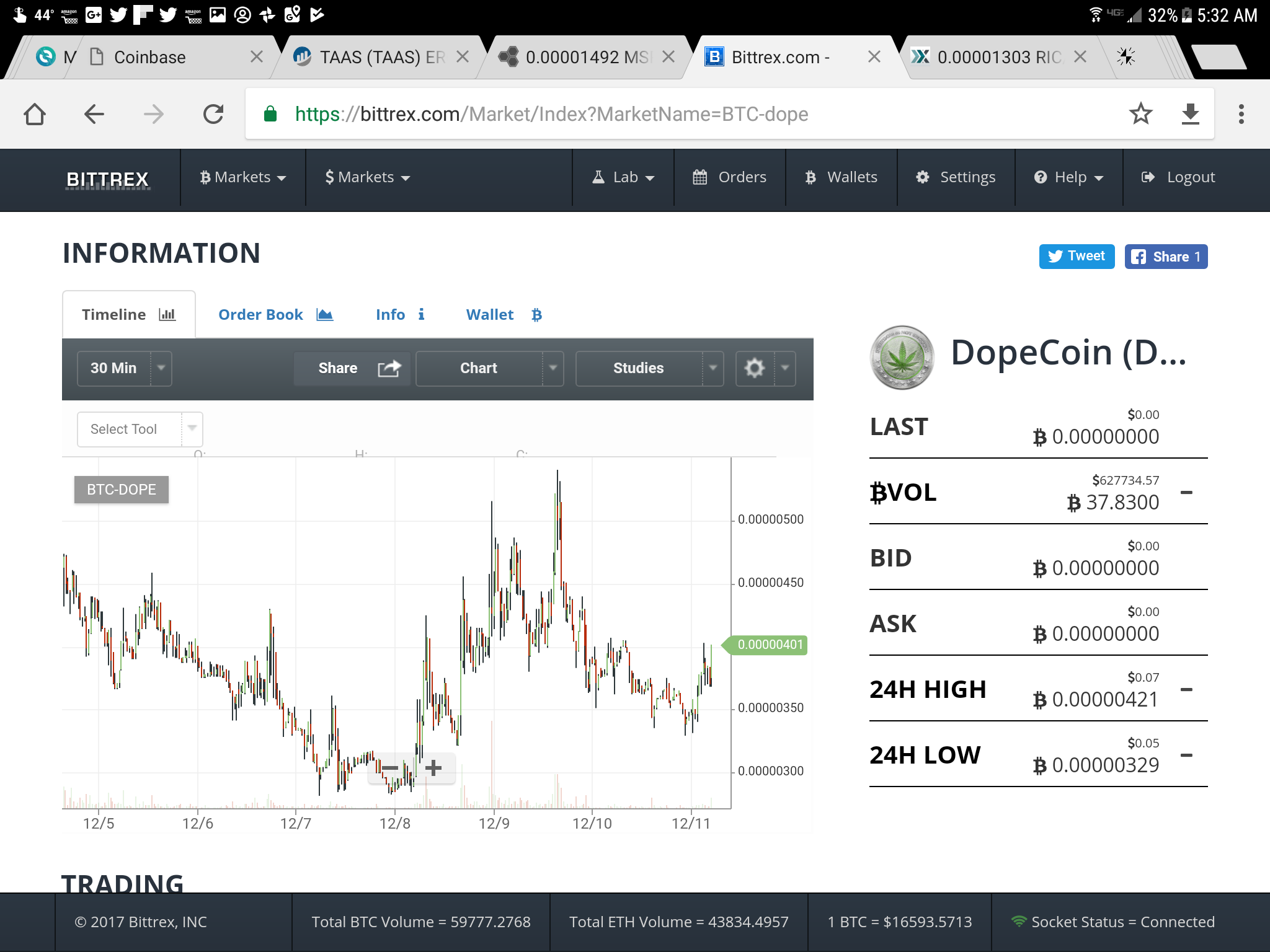Tap the browser home icon

click(35, 114)
